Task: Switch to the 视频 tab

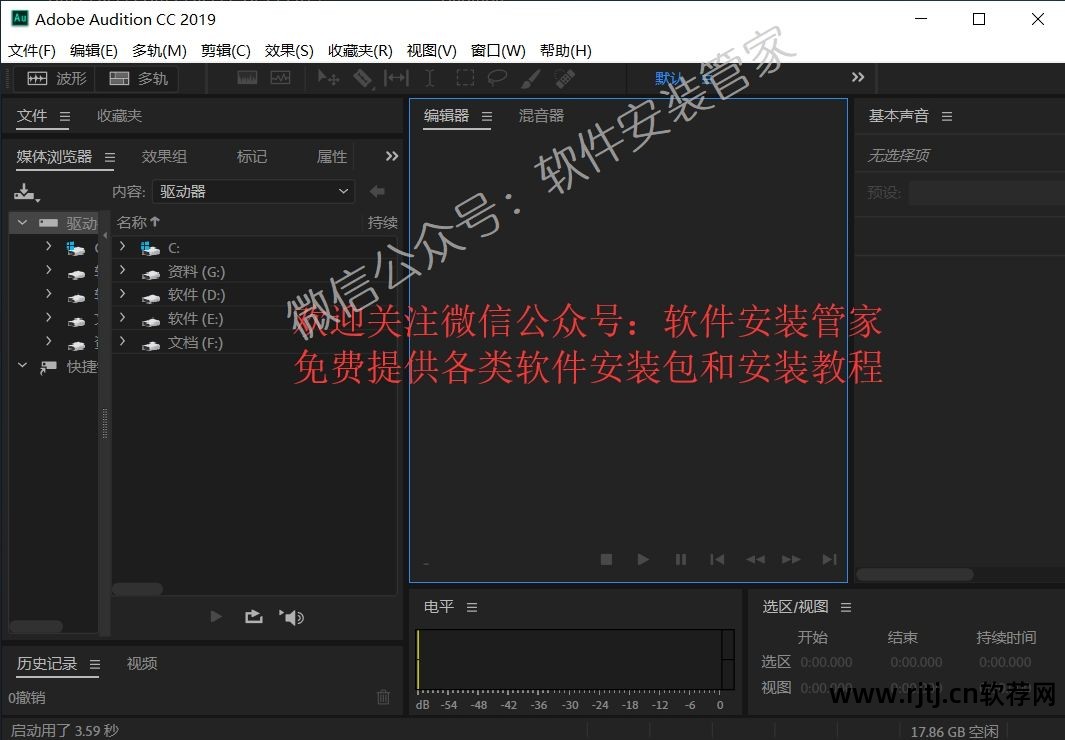Action: pos(142,664)
